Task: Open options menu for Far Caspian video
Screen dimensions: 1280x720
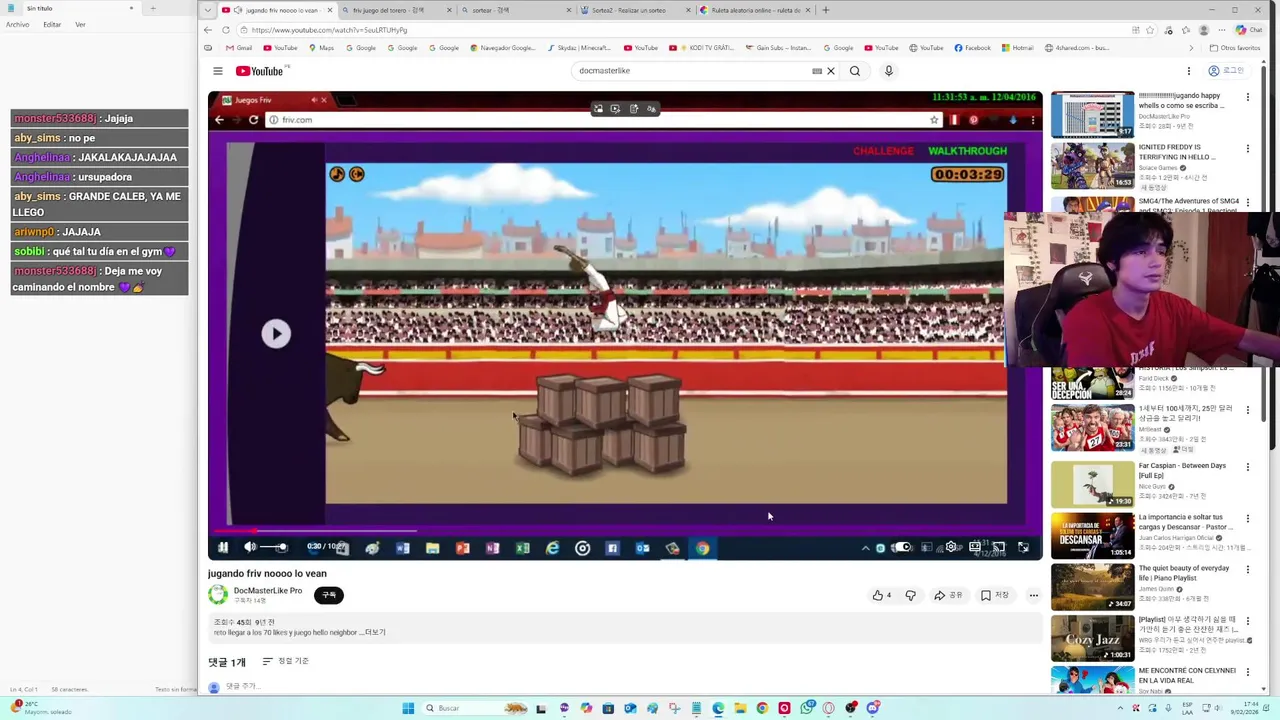Action: pos(1247,467)
